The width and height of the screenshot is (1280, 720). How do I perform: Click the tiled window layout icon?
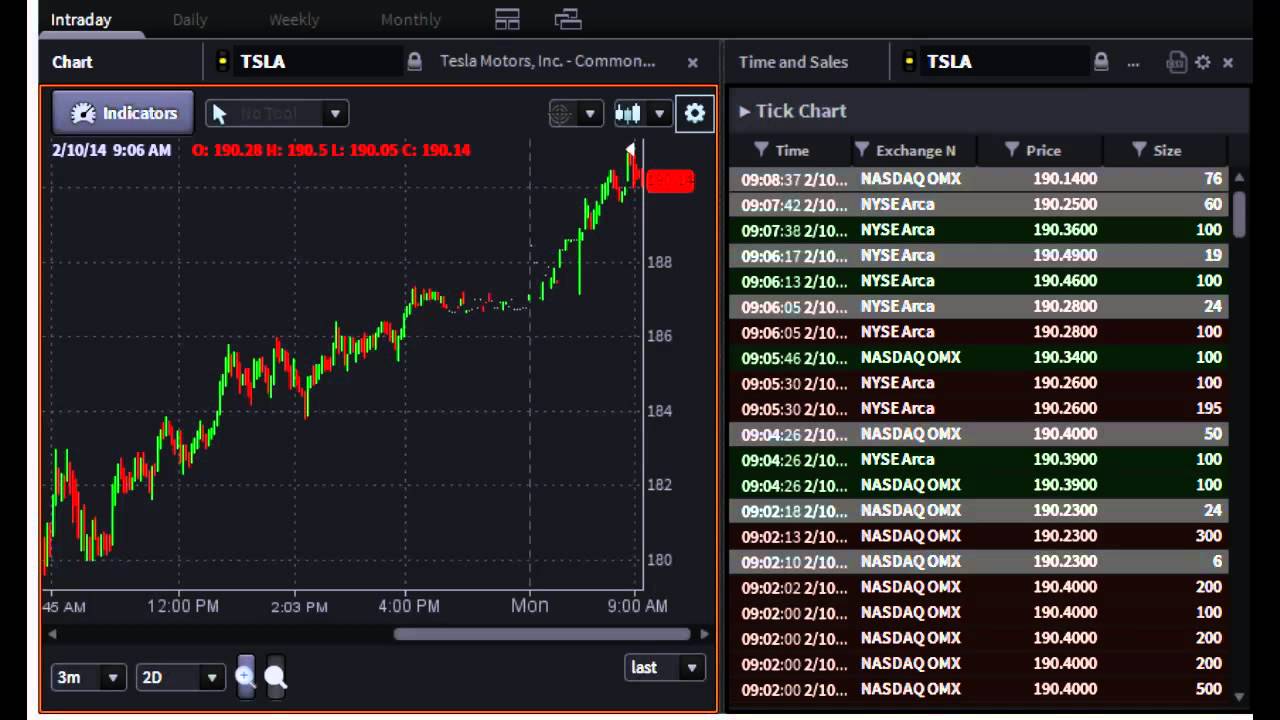(507, 19)
